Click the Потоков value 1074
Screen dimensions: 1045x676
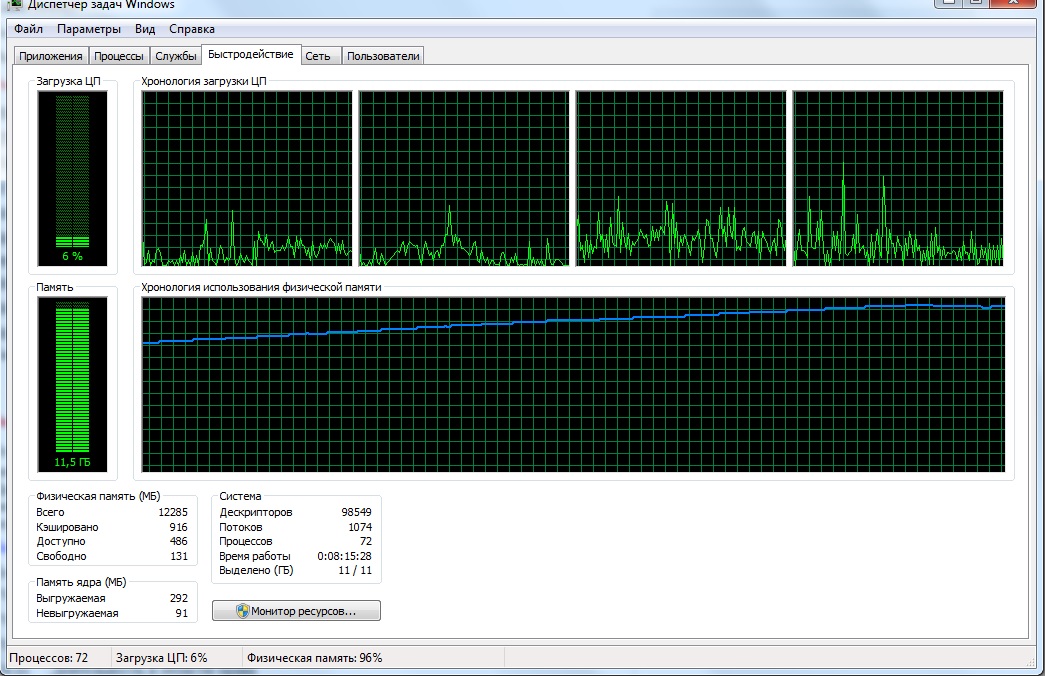tap(360, 527)
